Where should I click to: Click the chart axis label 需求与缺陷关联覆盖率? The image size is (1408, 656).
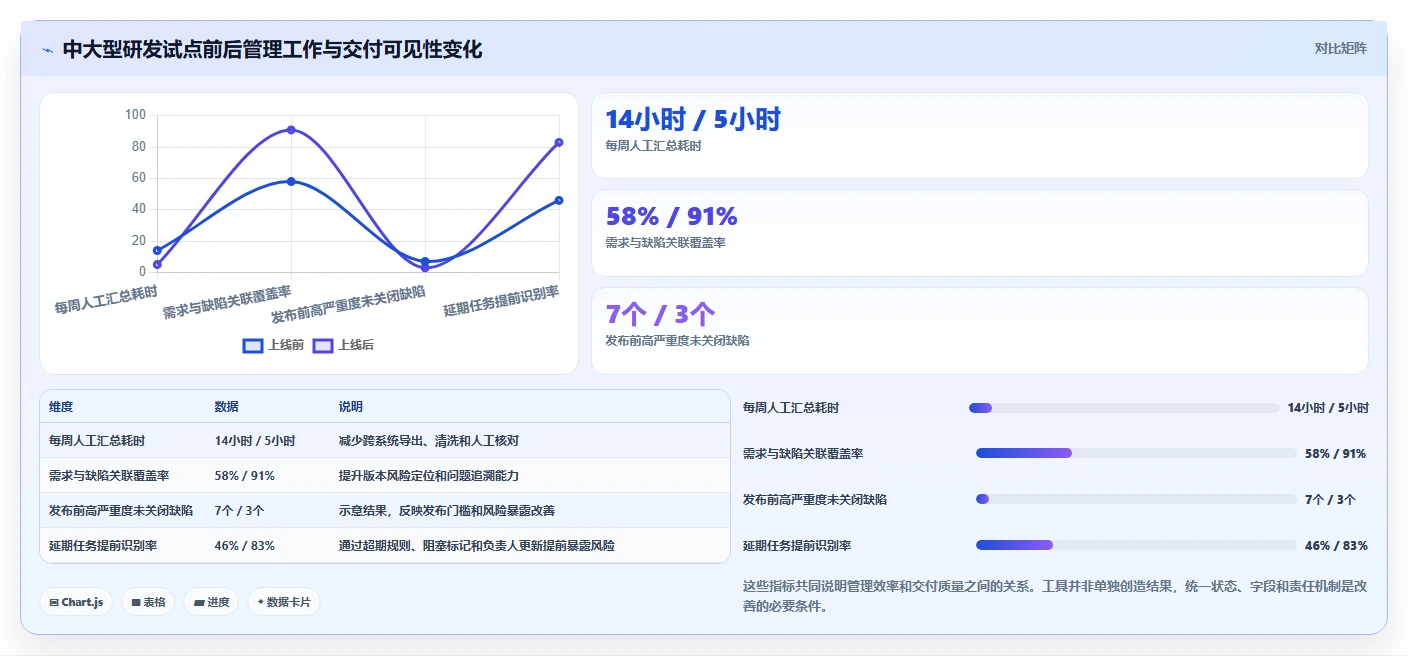[x=227, y=303]
